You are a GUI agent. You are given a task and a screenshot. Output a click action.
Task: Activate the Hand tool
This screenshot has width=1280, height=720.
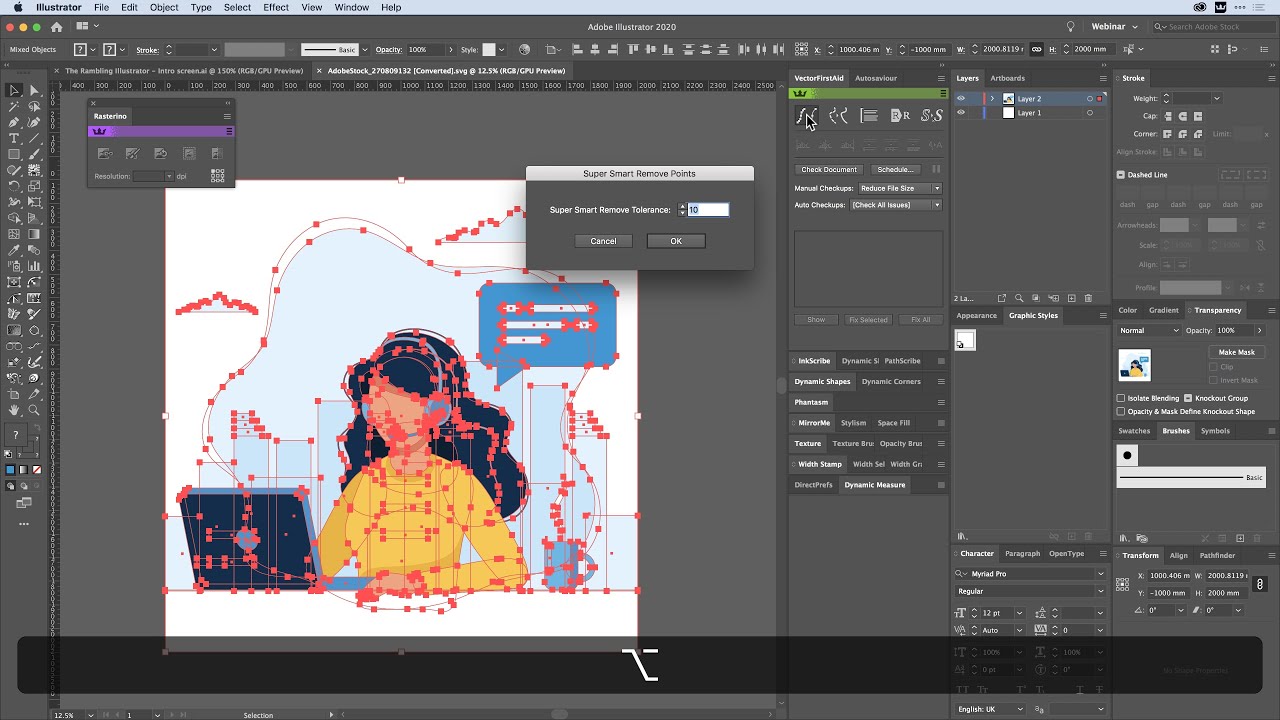[x=14, y=410]
